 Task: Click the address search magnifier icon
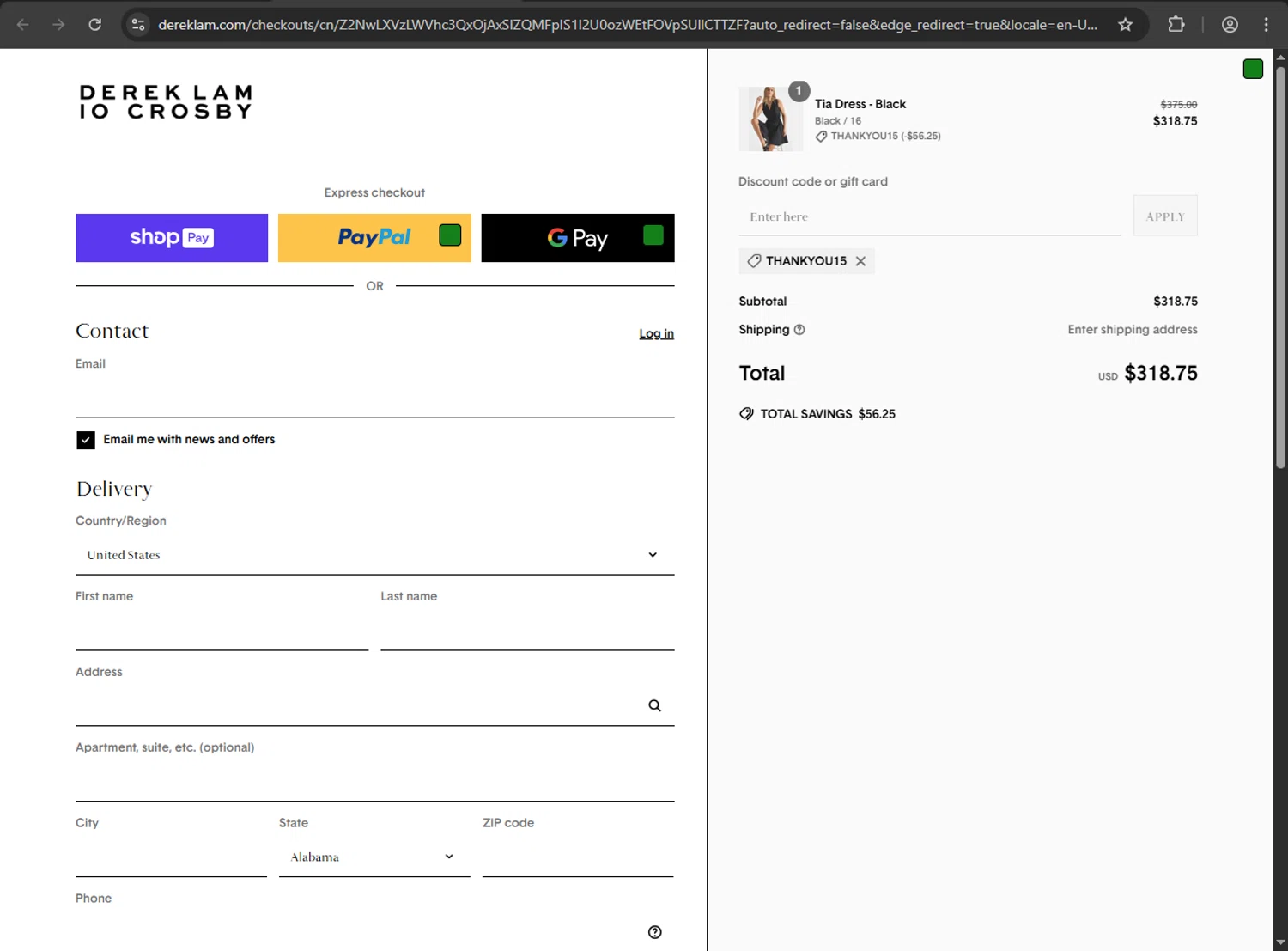pos(655,705)
